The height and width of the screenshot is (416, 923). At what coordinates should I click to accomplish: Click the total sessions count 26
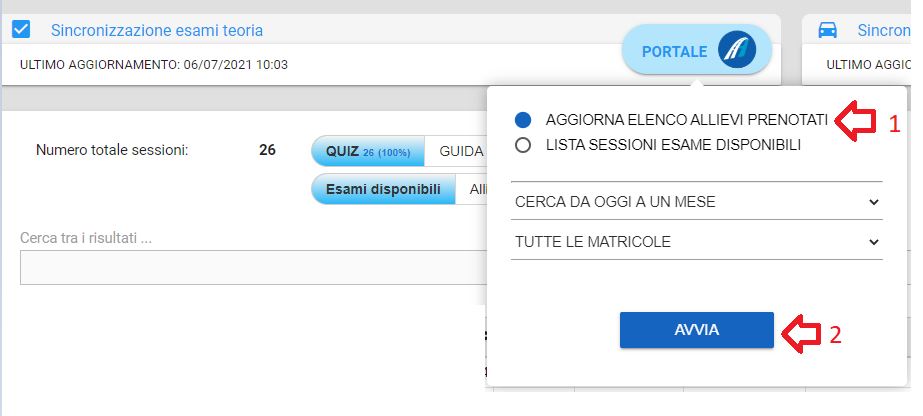tap(267, 151)
